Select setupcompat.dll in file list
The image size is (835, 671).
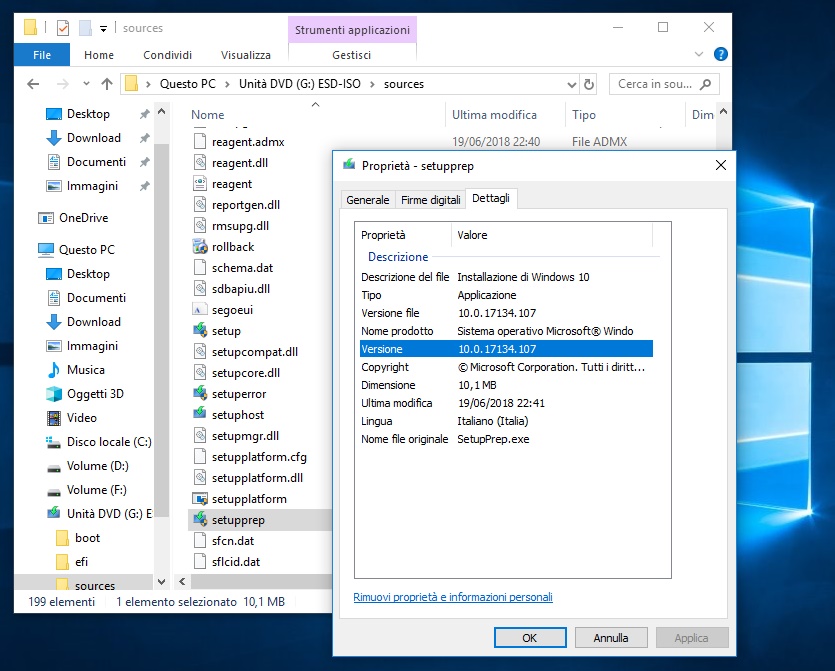255,352
